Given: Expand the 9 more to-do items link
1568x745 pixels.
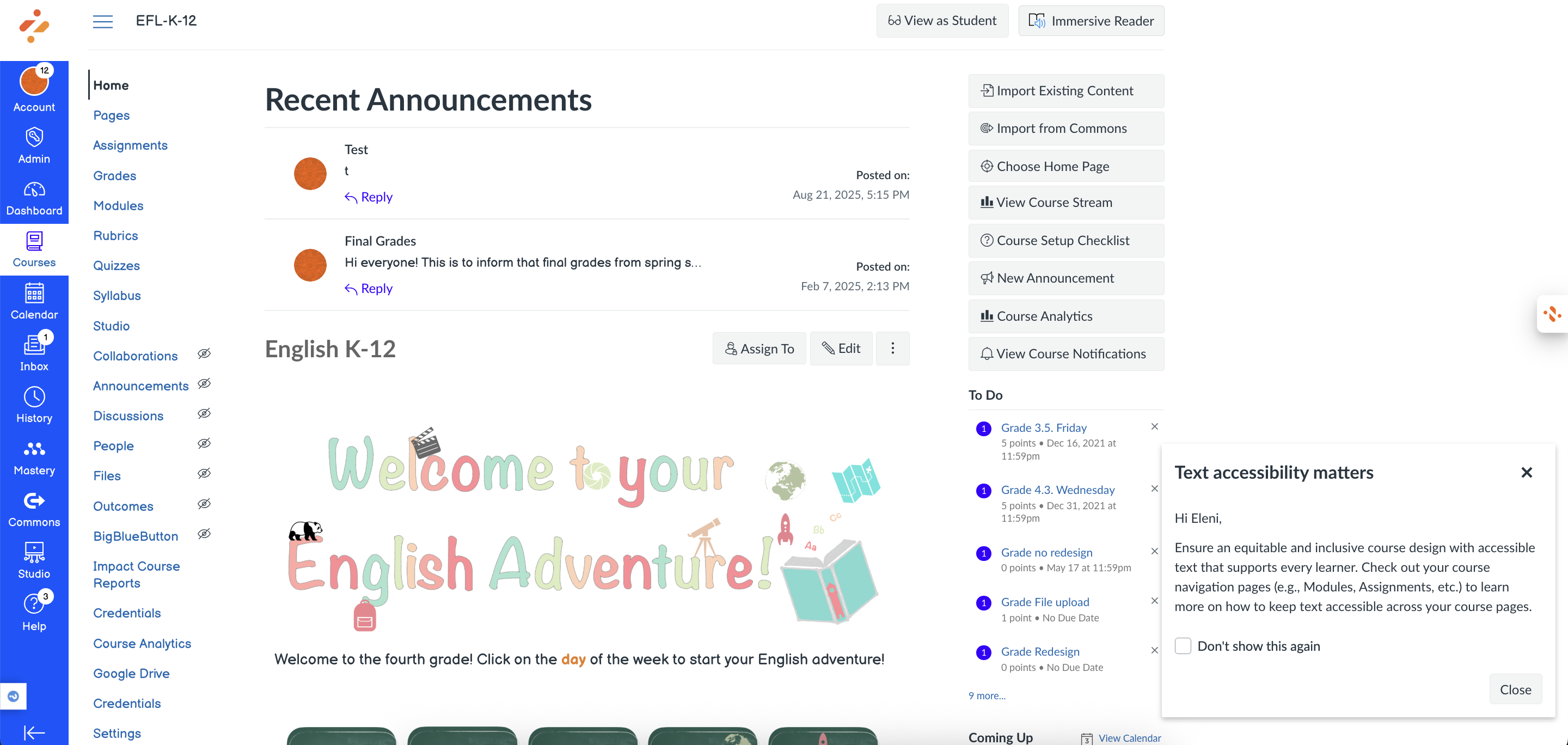Looking at the screenshot, I should point(987,695).
